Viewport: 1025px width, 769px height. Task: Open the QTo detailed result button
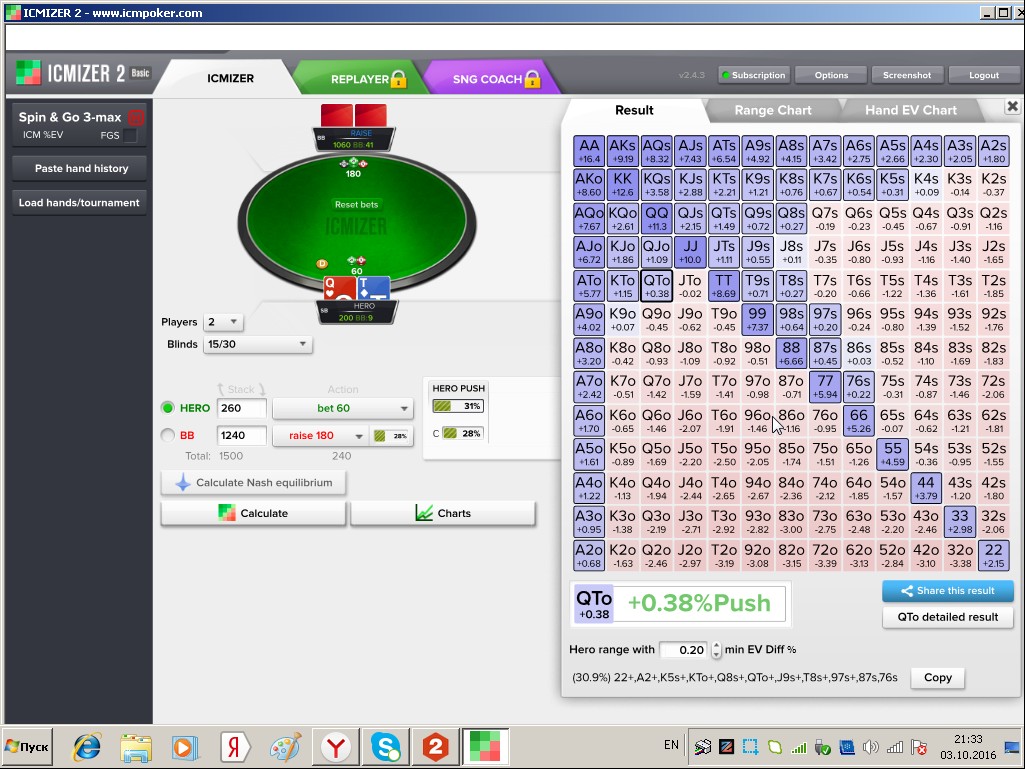948,617
